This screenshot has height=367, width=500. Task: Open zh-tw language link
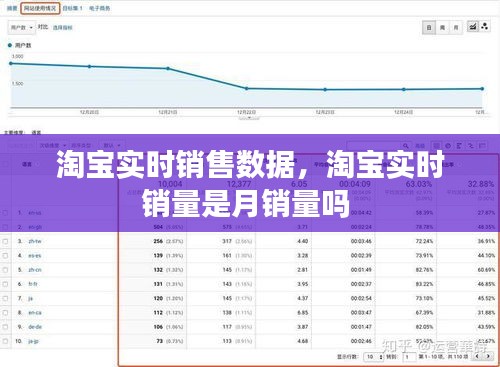coord(35,241)
